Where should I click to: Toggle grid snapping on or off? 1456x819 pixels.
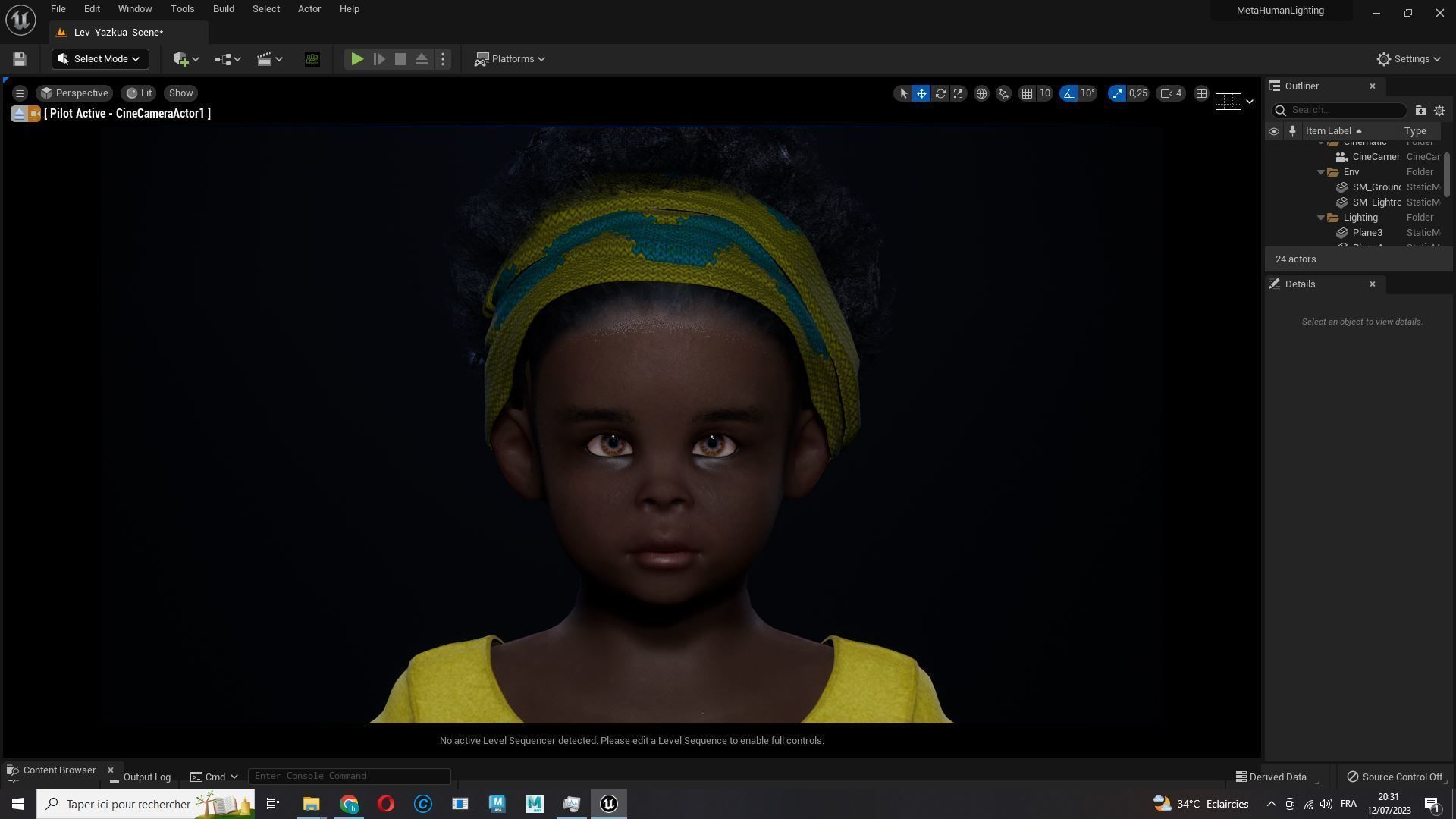click(x=1027, y=93)
